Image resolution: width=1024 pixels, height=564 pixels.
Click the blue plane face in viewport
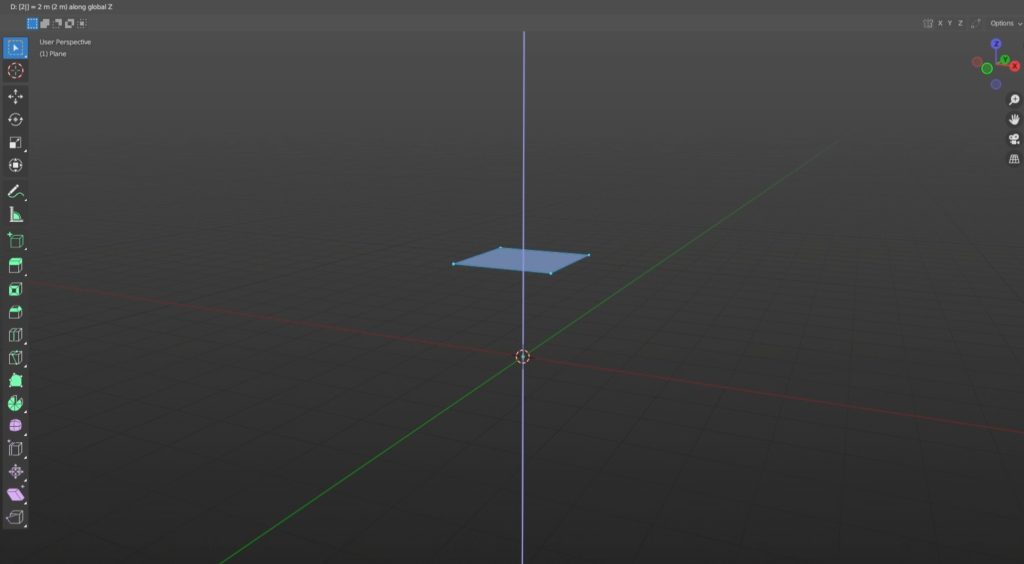(520, 260)
